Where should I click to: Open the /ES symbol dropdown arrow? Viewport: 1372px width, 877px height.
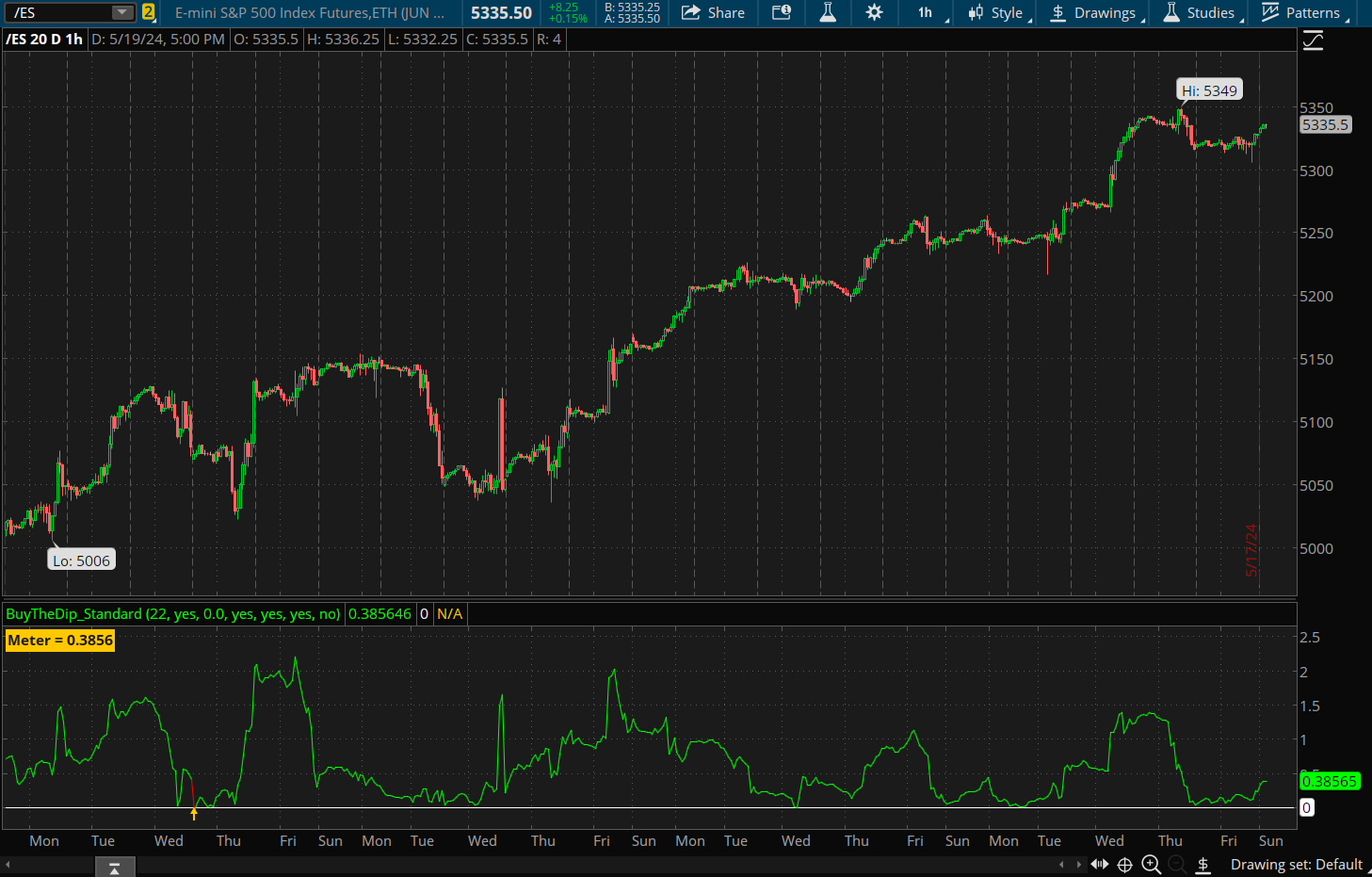pos(122,12)
